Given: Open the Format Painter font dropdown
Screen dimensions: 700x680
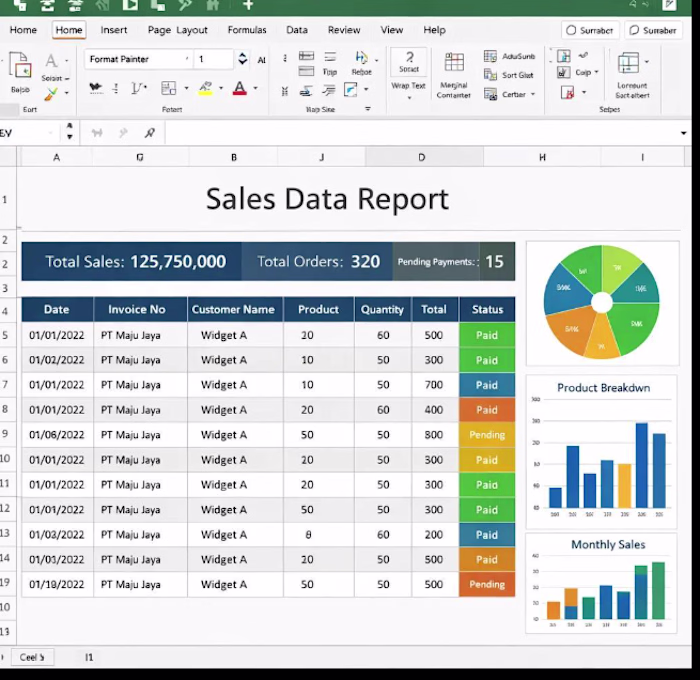Looking at the screenshot, I should tap(187, 58).
